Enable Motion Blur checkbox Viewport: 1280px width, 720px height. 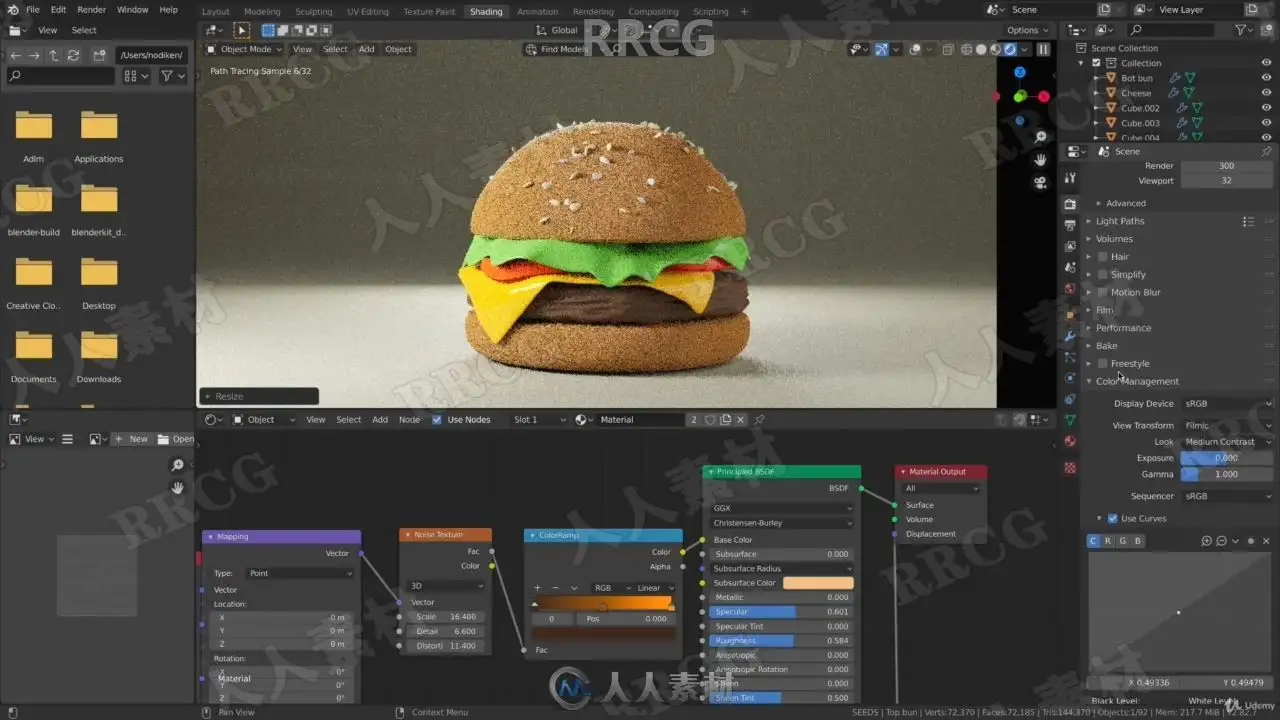pos(1103,293)
